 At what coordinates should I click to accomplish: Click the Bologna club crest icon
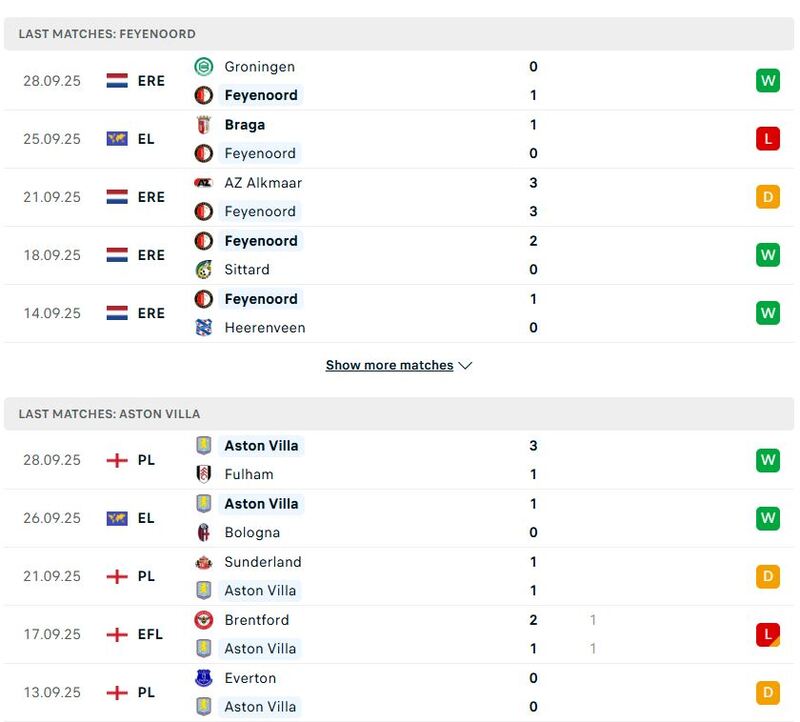click(204, 532)
